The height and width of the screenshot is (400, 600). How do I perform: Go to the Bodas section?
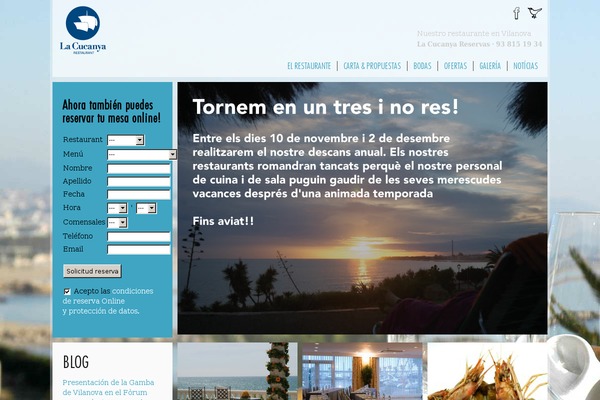(x=422, y=66)
